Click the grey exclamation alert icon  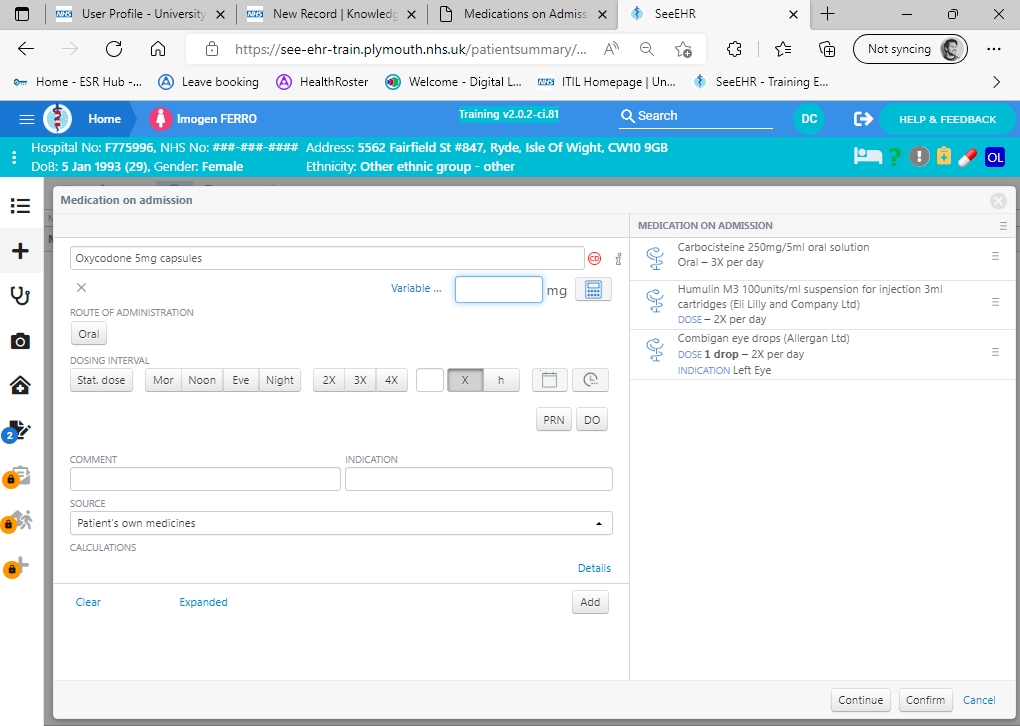tap(919, 156)
